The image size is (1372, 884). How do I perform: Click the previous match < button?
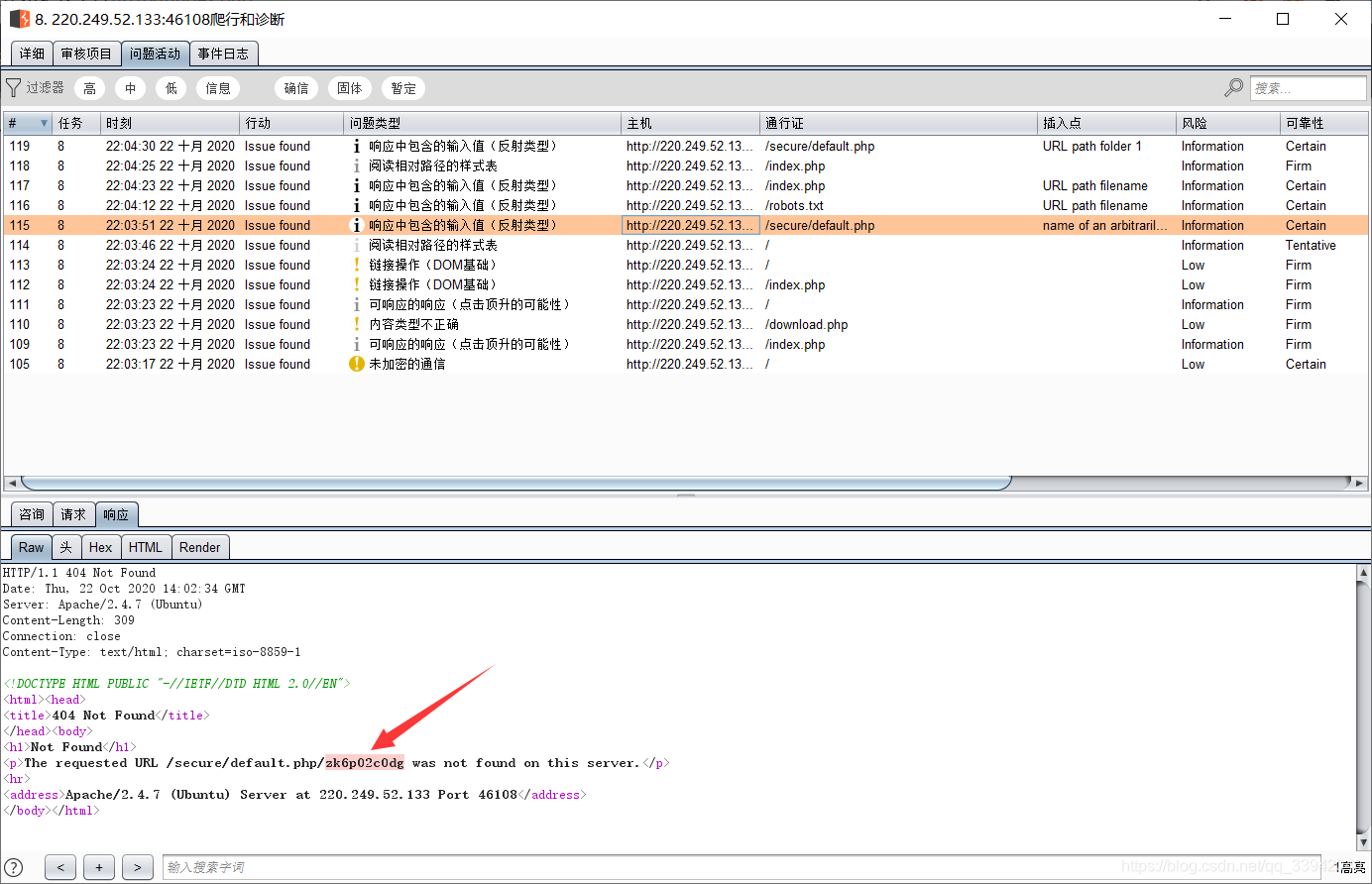pos(60,867)
